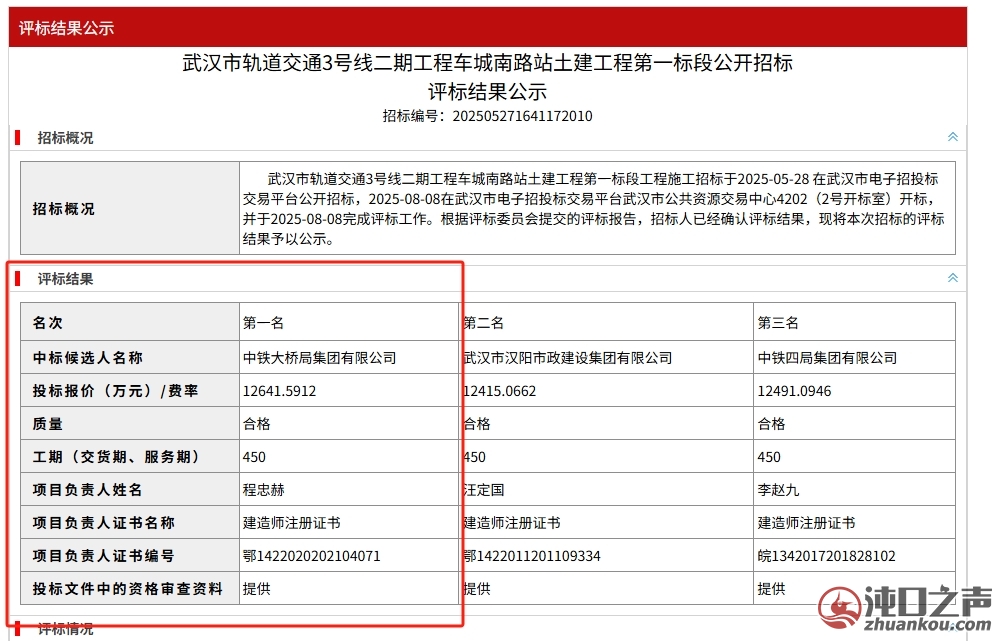Select the 评标结果公示 red header tab
1003x641 pixels.
coord(66,28)
